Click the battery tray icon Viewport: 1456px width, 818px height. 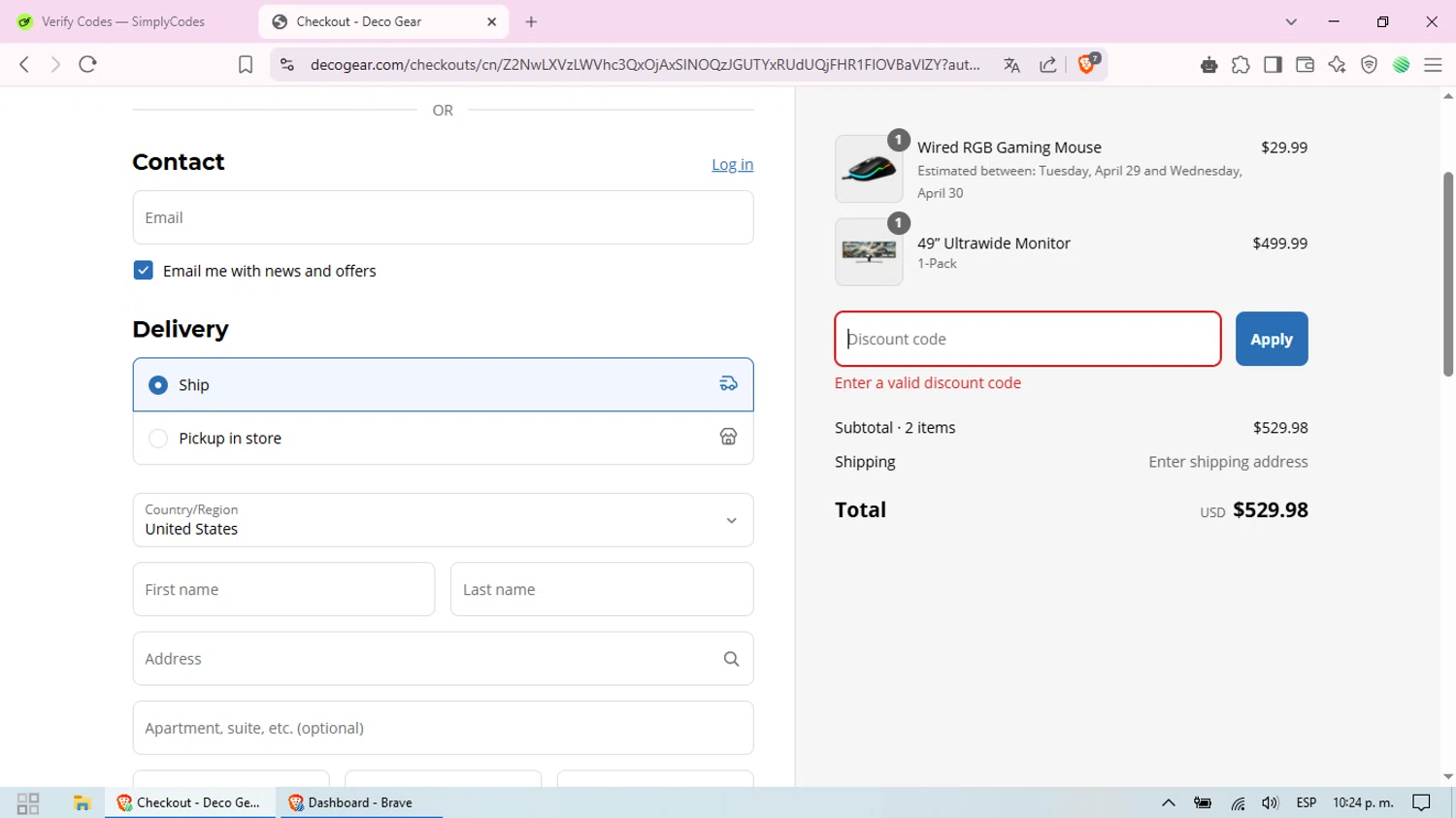click(1203, 802)
